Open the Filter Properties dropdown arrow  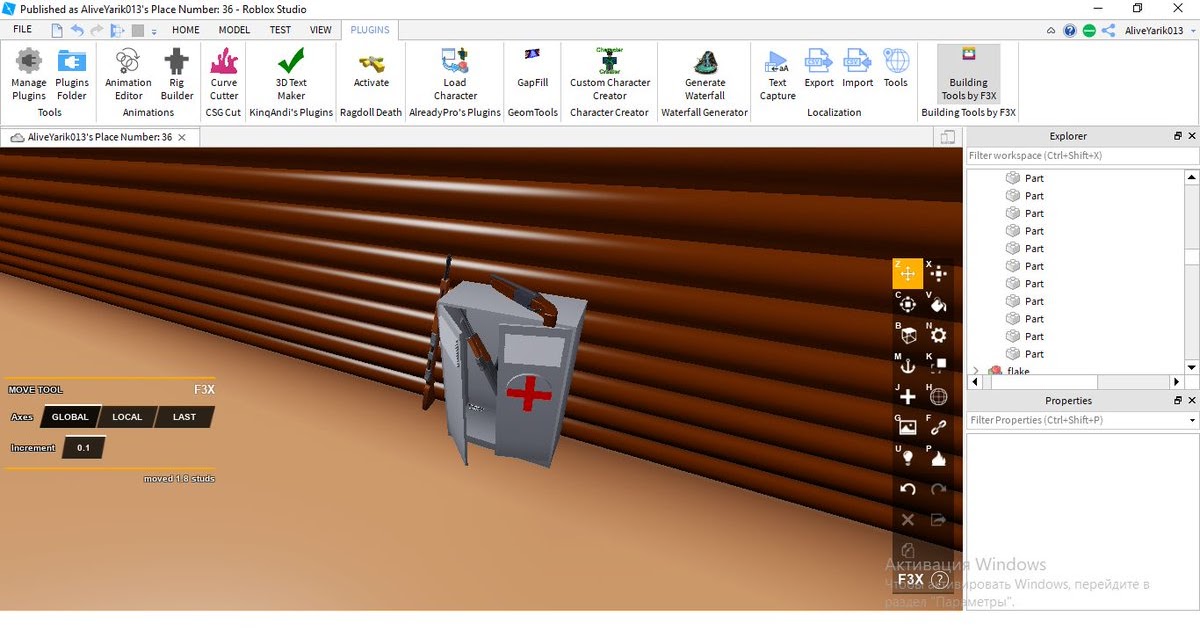coord(1191,421)
